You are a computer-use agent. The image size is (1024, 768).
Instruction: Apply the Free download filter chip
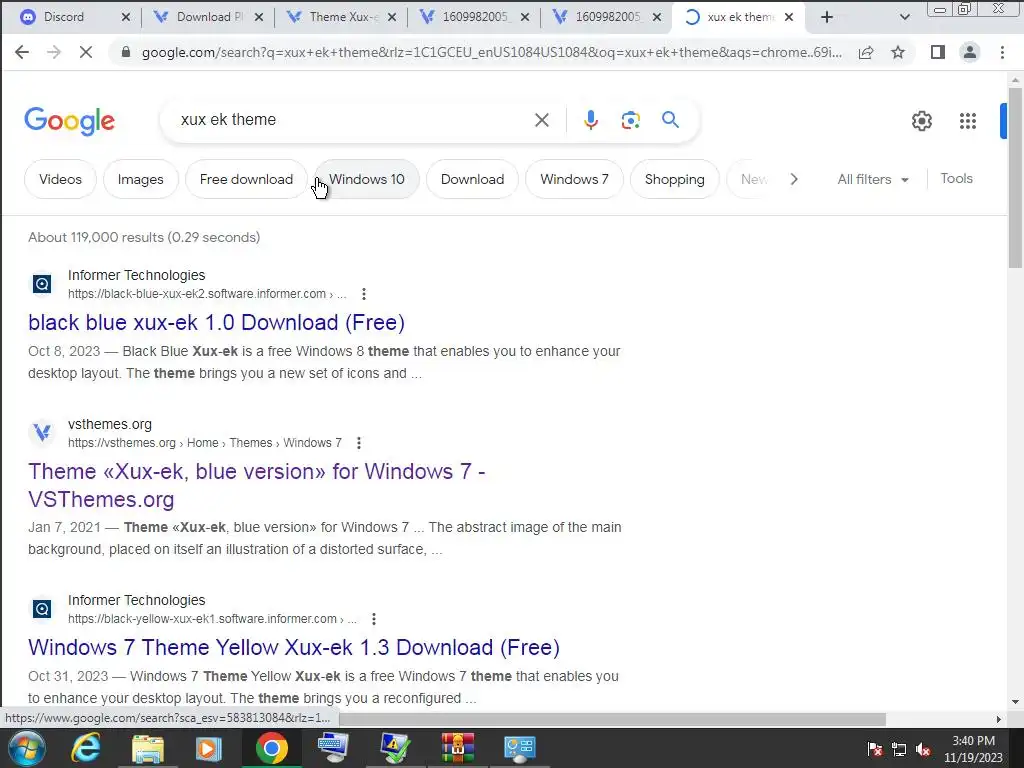coord(246,179)
